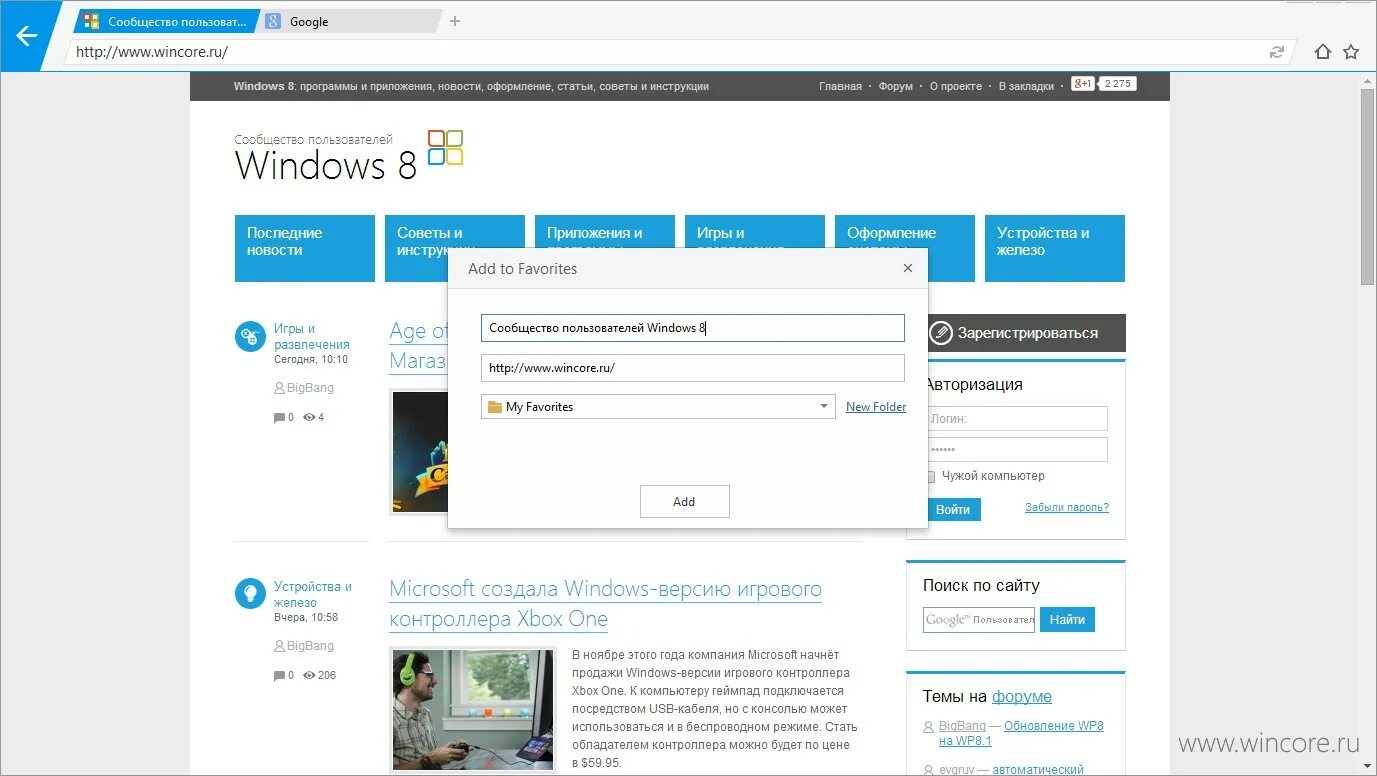The width and height of the screenshot is (1377, 776).
Task: Click the Логин input field
Action: (x=1016, y=419)
